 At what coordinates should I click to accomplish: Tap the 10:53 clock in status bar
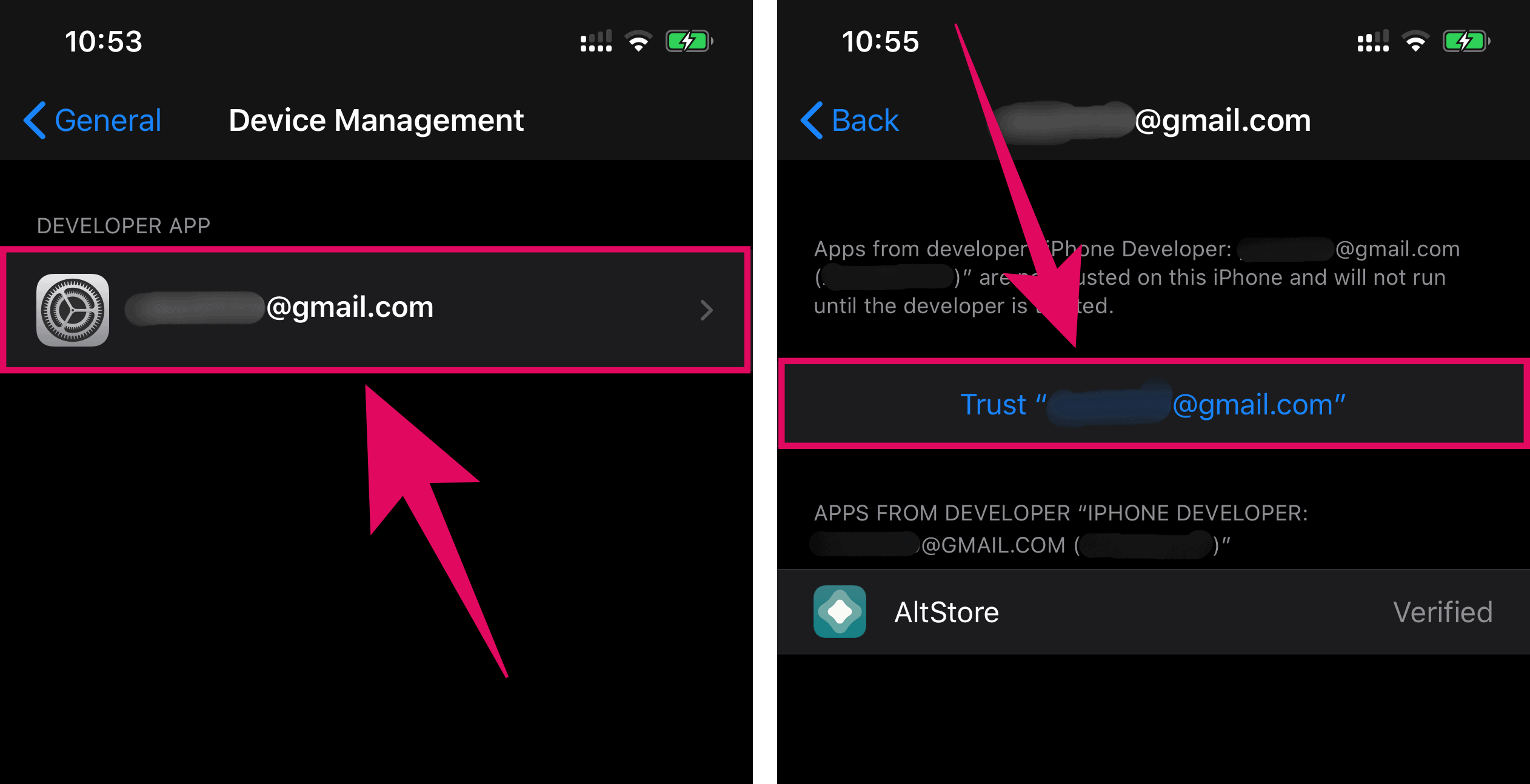click(104, 41)
